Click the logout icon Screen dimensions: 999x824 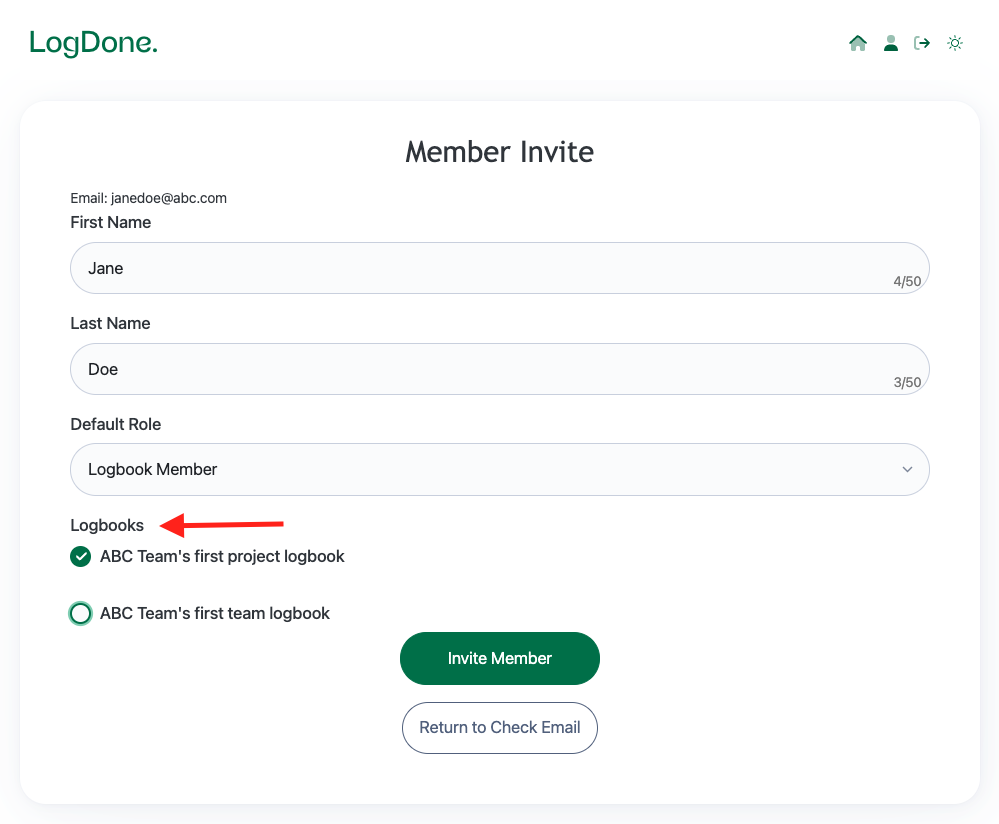pos(922,43)
